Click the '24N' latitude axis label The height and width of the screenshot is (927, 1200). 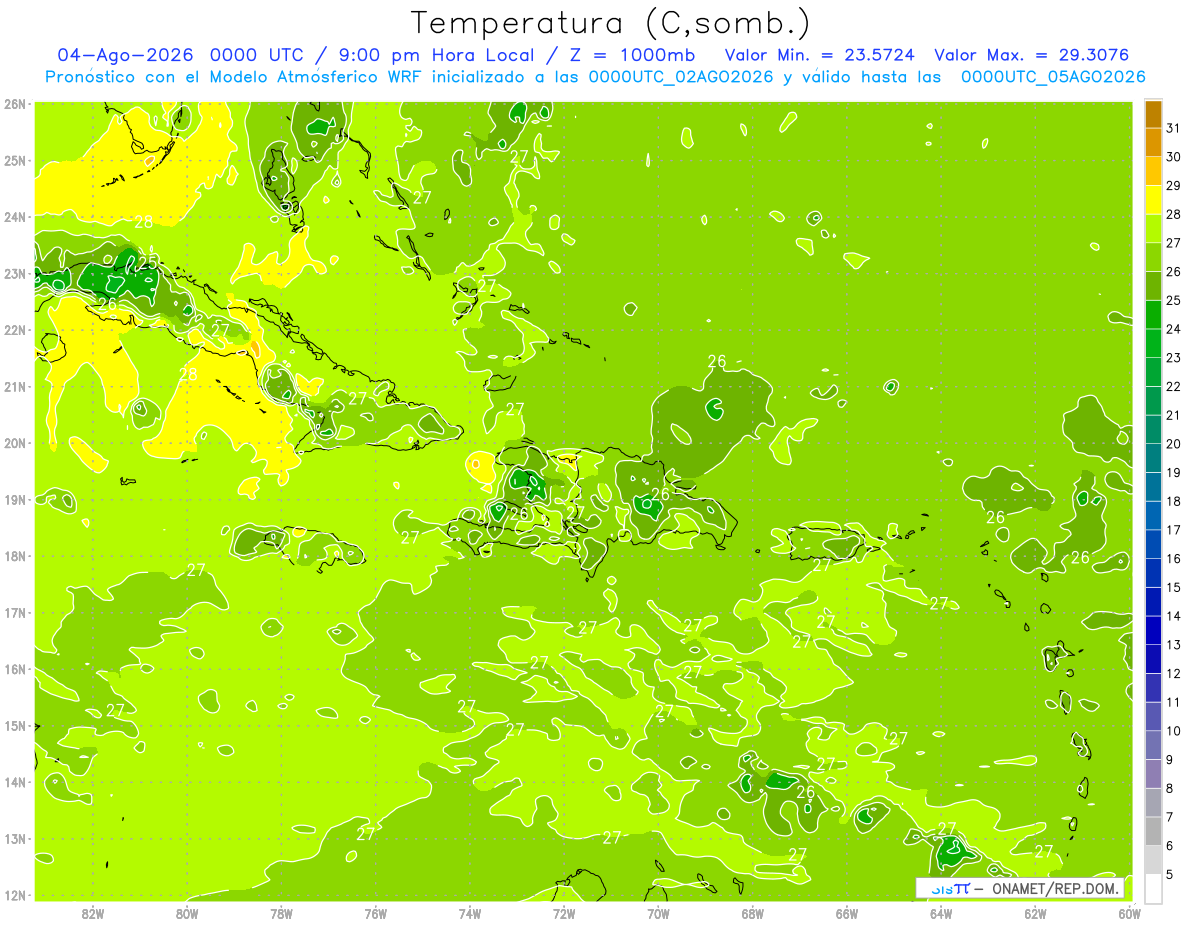point(15,217)
